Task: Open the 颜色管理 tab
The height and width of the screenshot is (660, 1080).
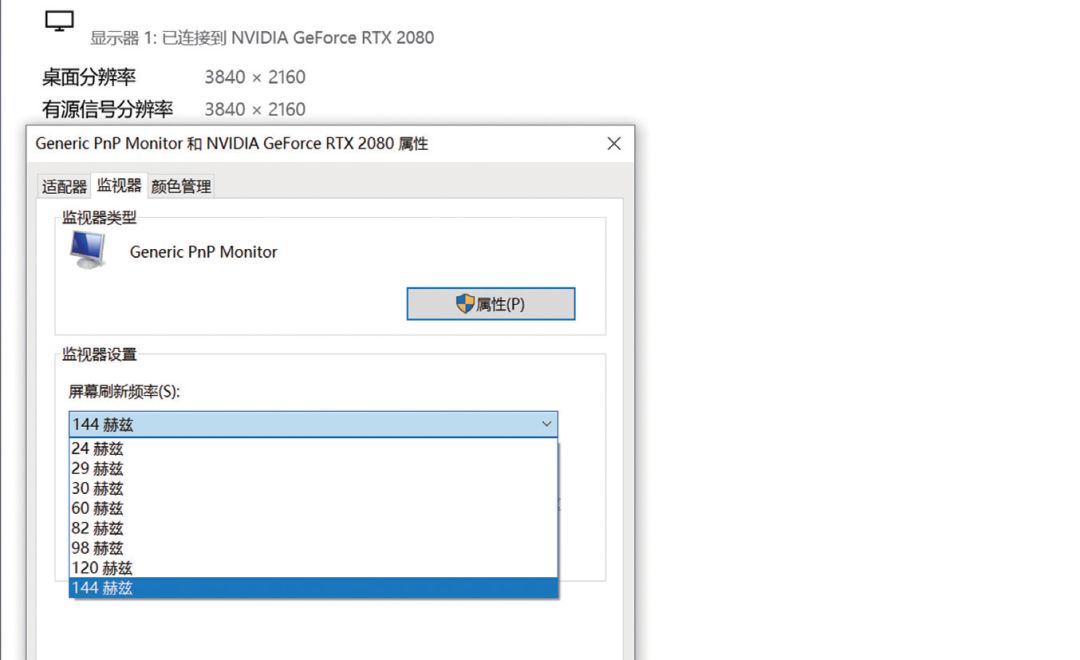Action: click(181, 187)
